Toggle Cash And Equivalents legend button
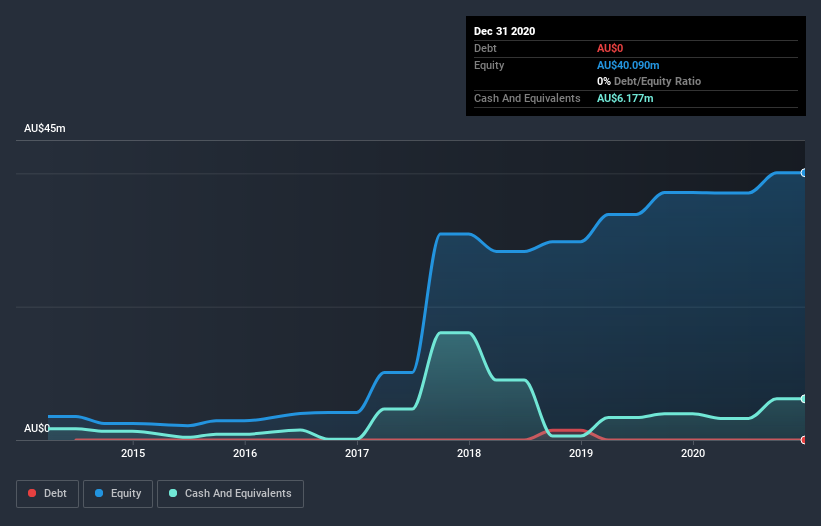The height and width of the screenshot is (526, 821). 230,494
